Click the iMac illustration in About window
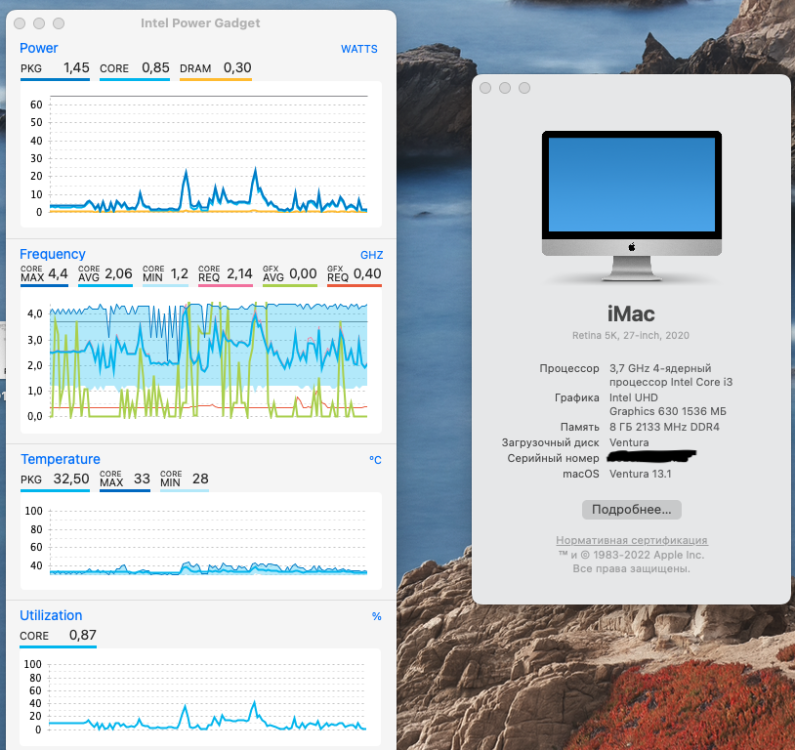This screenshot has width=795, height=750. 631,206
